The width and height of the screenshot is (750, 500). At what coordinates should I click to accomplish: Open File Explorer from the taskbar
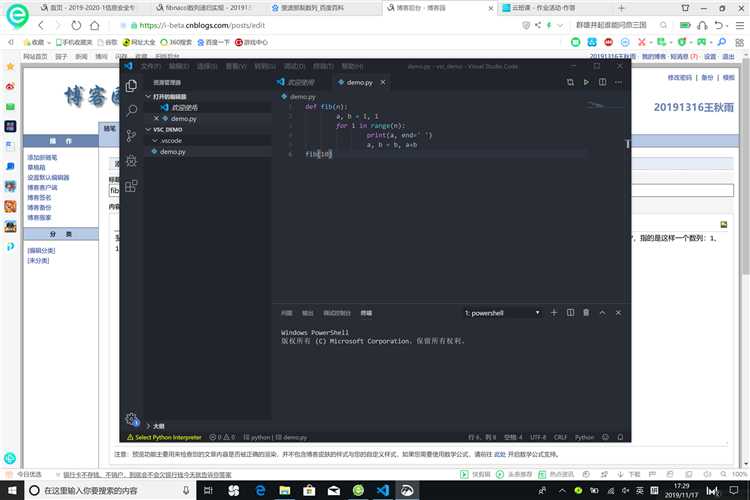[x=285, y=490]
